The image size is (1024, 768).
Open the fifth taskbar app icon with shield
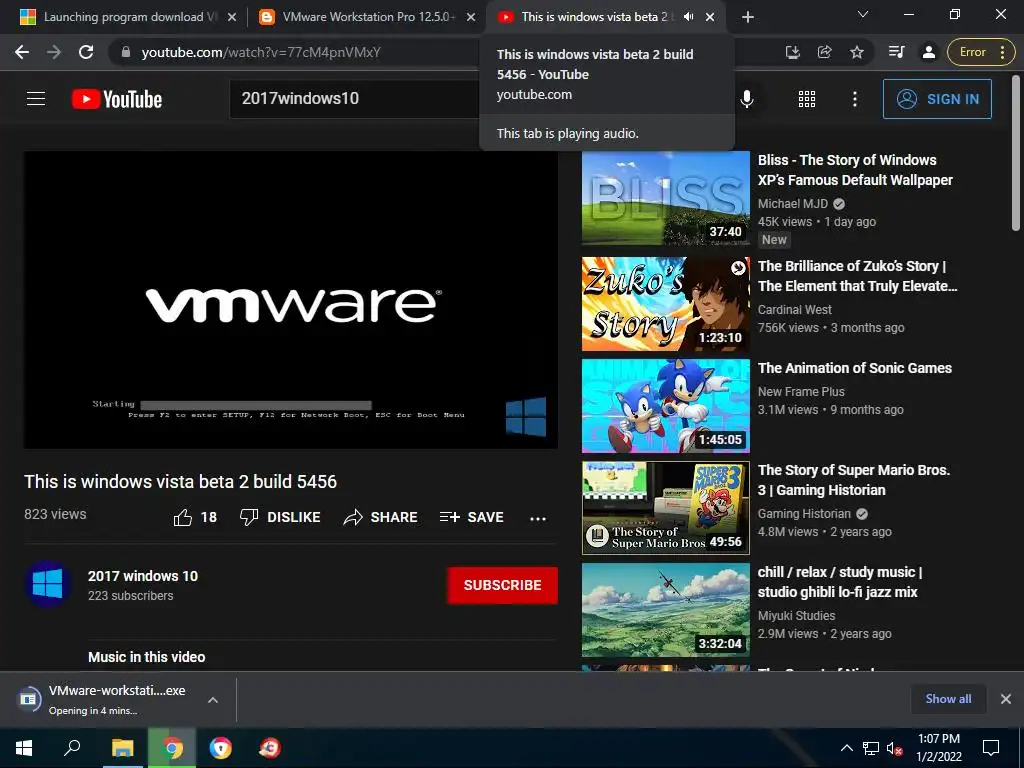221,748
